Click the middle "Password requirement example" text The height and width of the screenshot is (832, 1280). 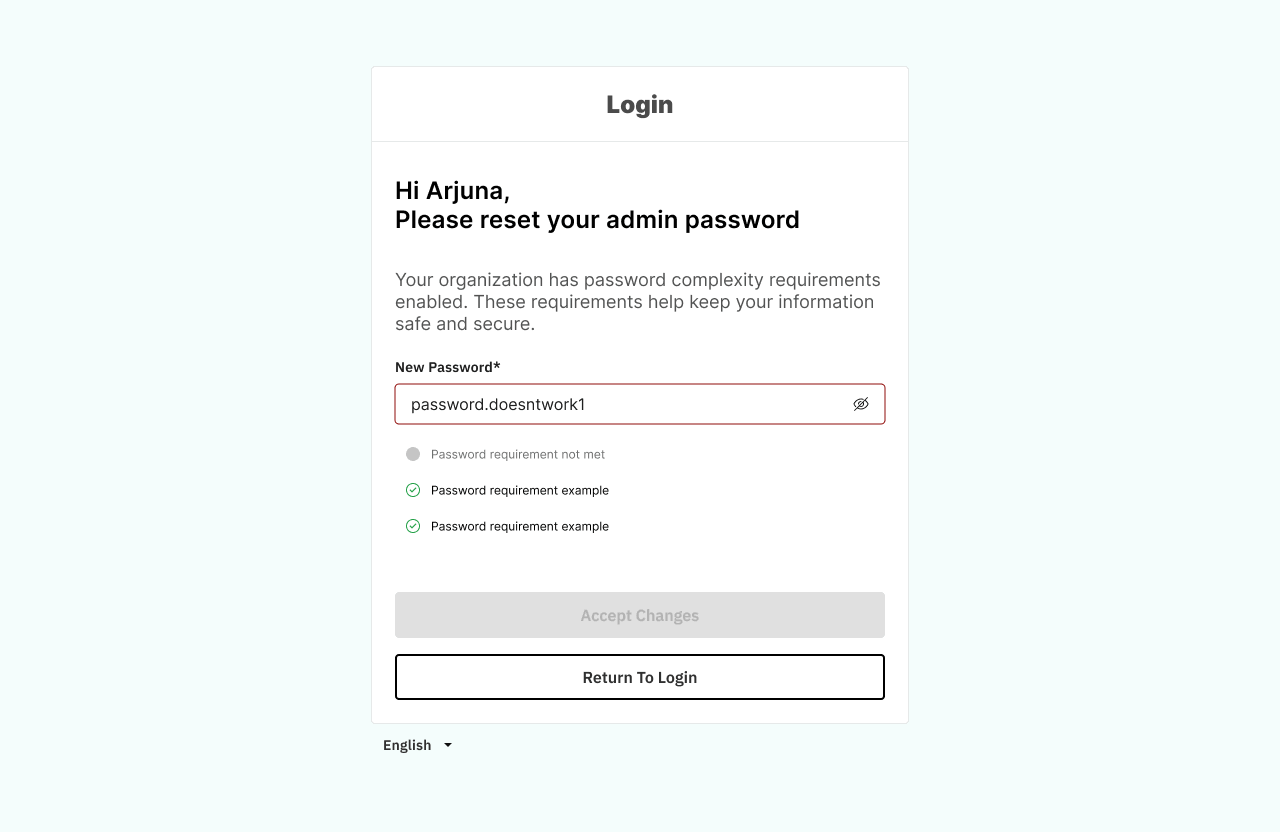pyautogui.click(x=519, y=490)
